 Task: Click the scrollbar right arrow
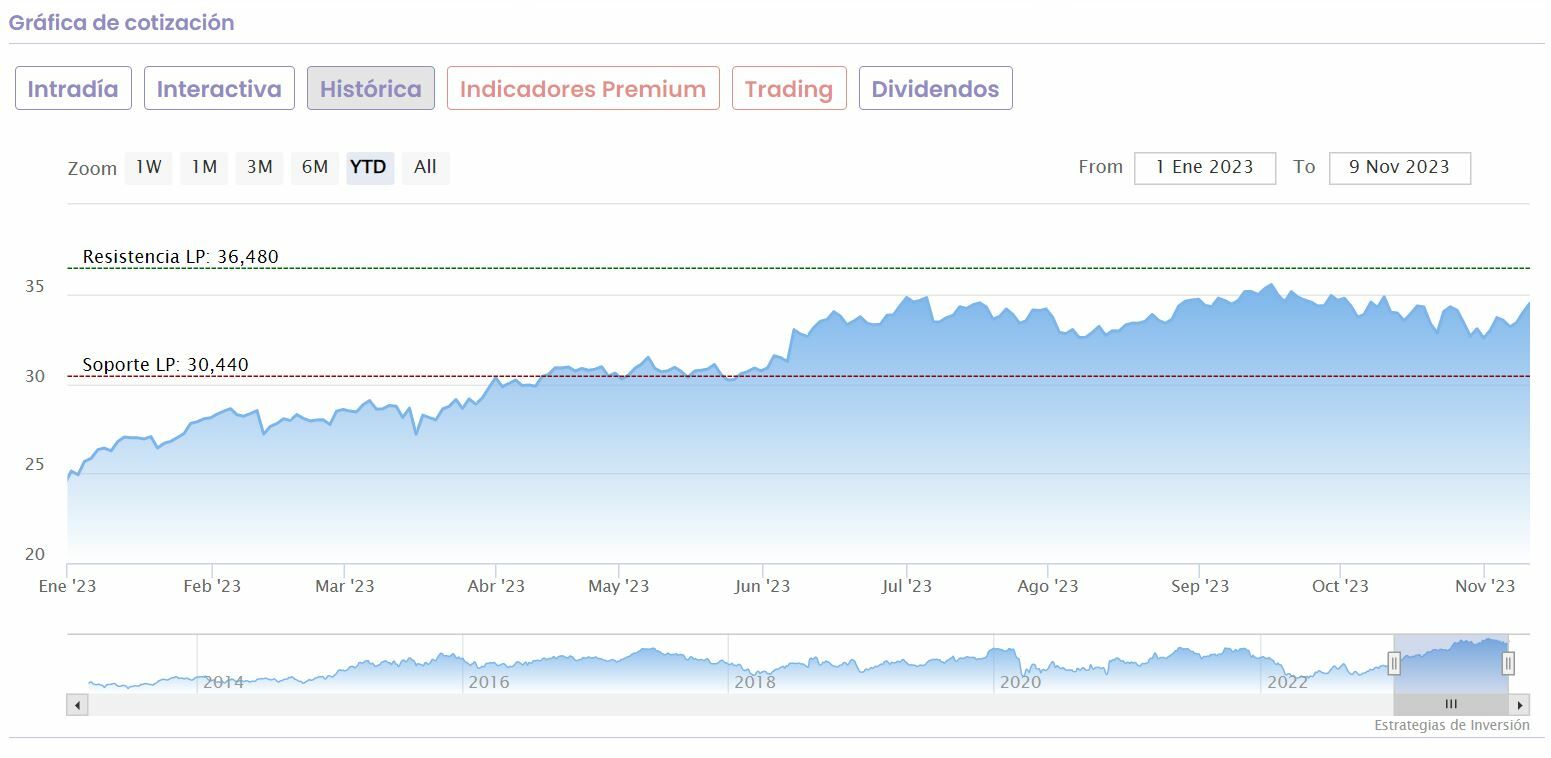tap(1520, 705)
